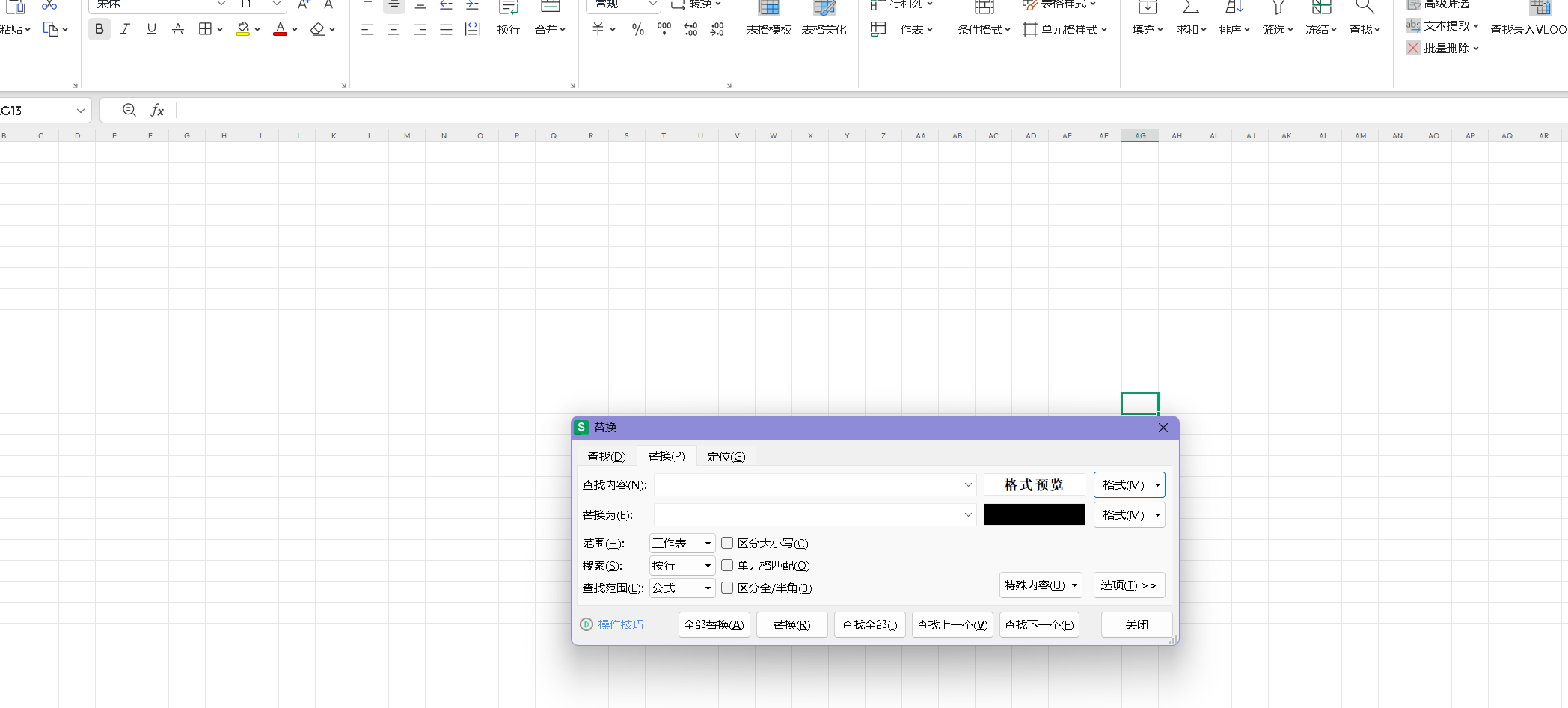Screen dimensions: 1568x708
Task: Open the 搜索 search order dropdown (按行)
Action: tap(682, 566)
